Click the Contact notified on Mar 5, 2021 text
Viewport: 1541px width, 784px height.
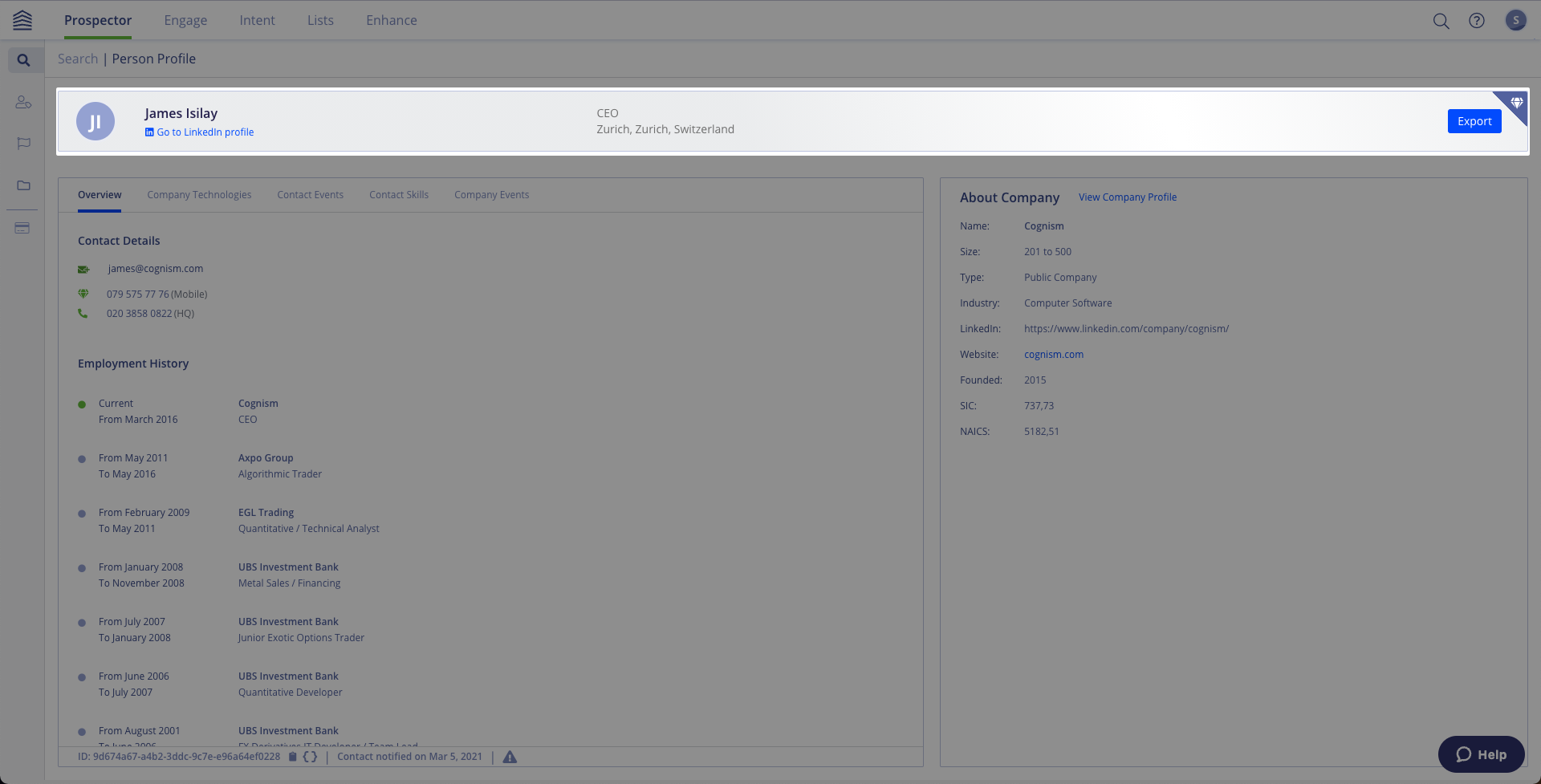(410, 757)
